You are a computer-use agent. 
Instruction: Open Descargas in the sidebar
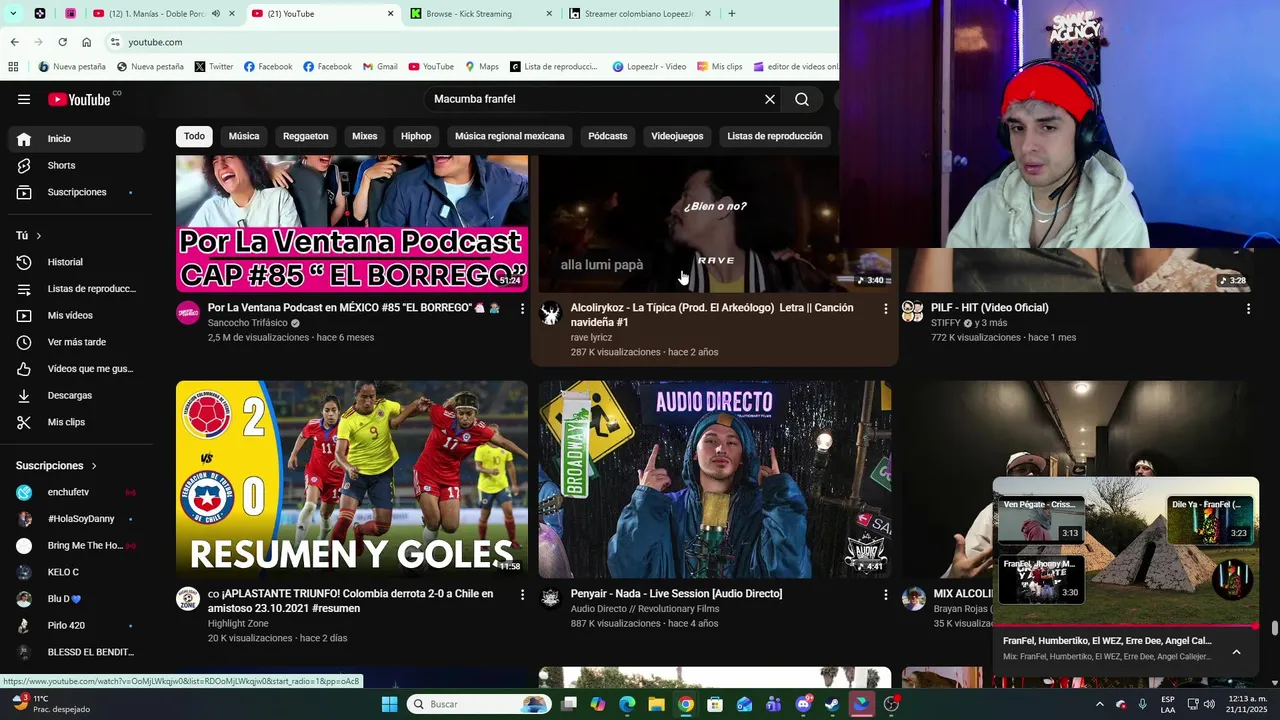click(x=76, y=395)
